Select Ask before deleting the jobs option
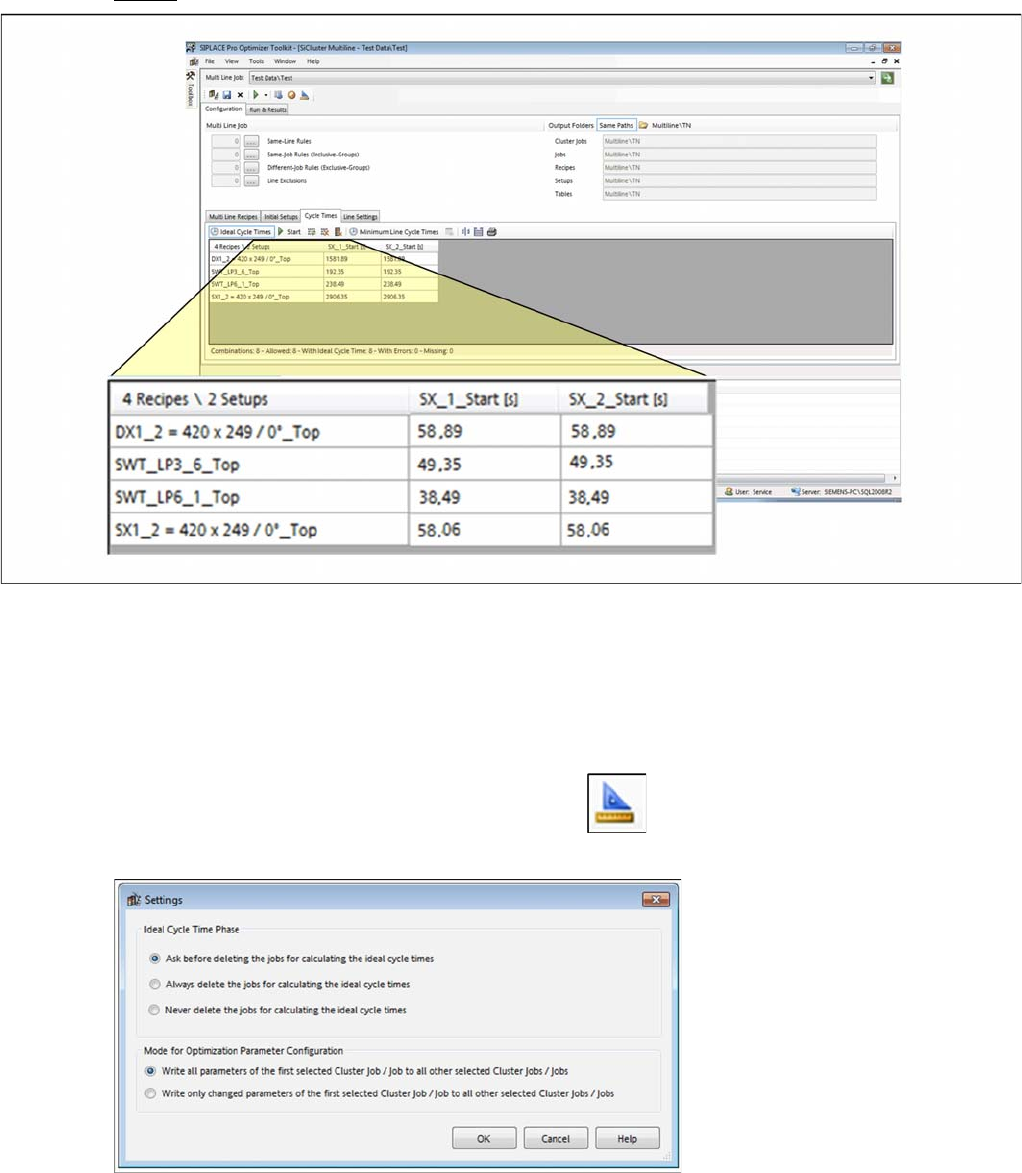Image resolution: width=1022 pixels, height=1173 pixels. [155, 958]
